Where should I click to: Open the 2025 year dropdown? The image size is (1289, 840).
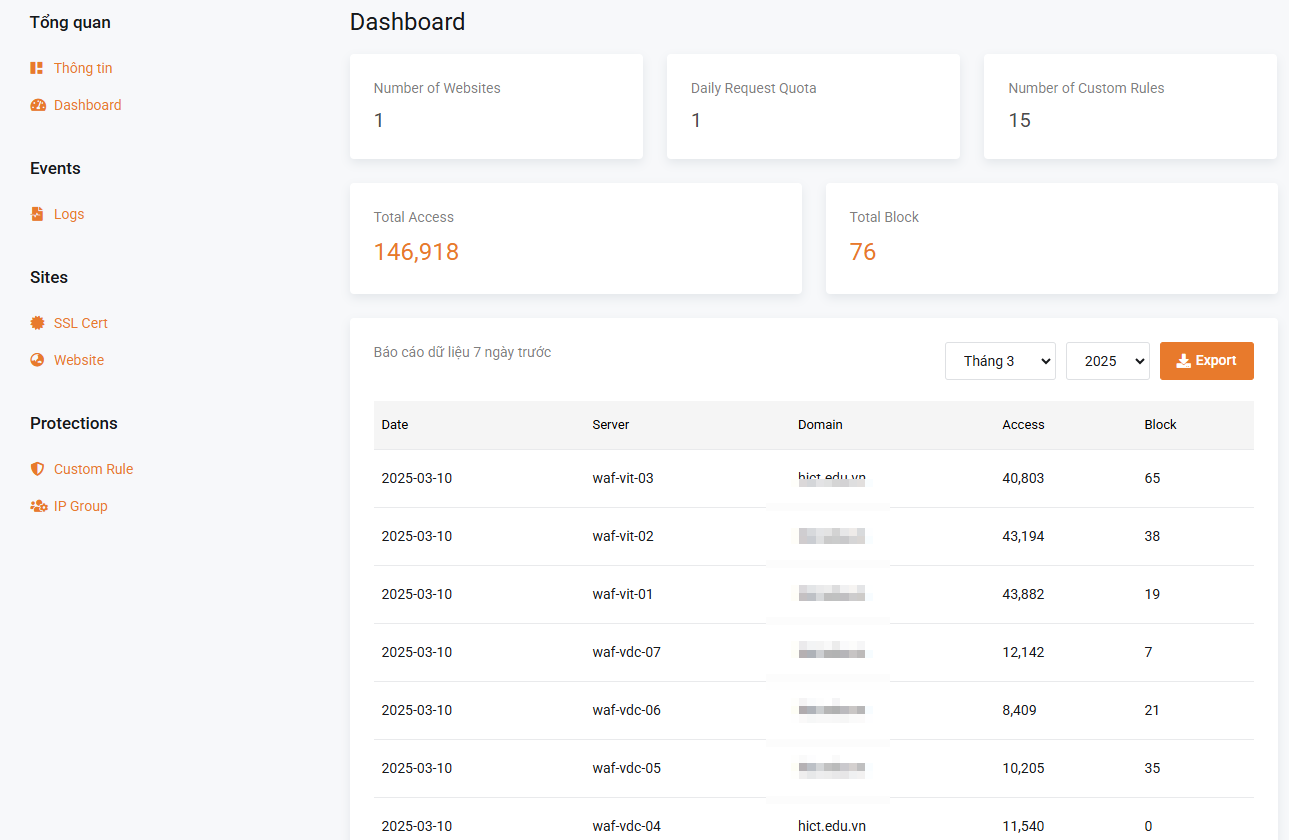(1107, 361)
